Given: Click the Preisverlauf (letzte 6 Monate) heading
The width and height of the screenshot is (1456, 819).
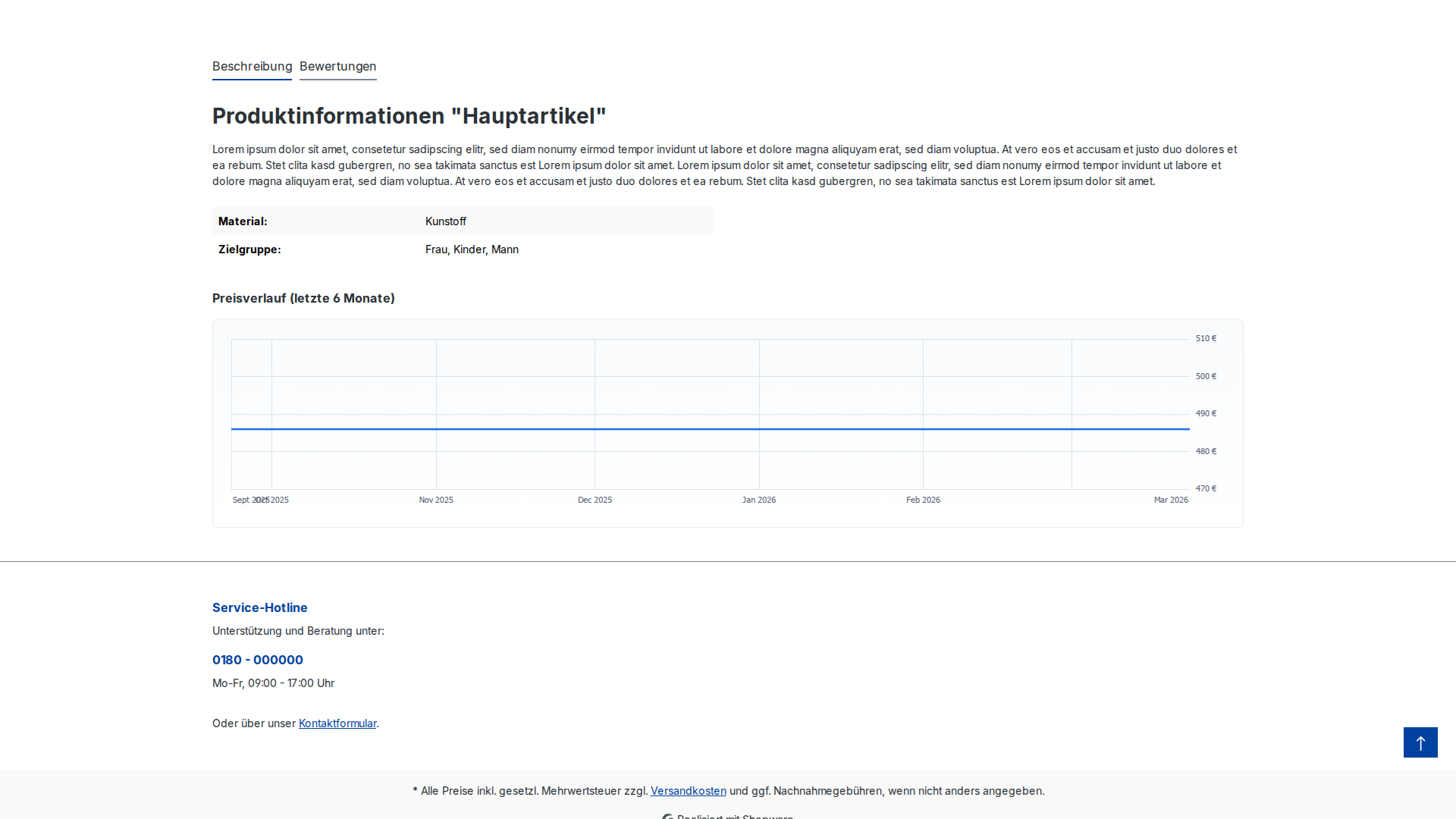Looking at the screenshot, I should (303, 298).
